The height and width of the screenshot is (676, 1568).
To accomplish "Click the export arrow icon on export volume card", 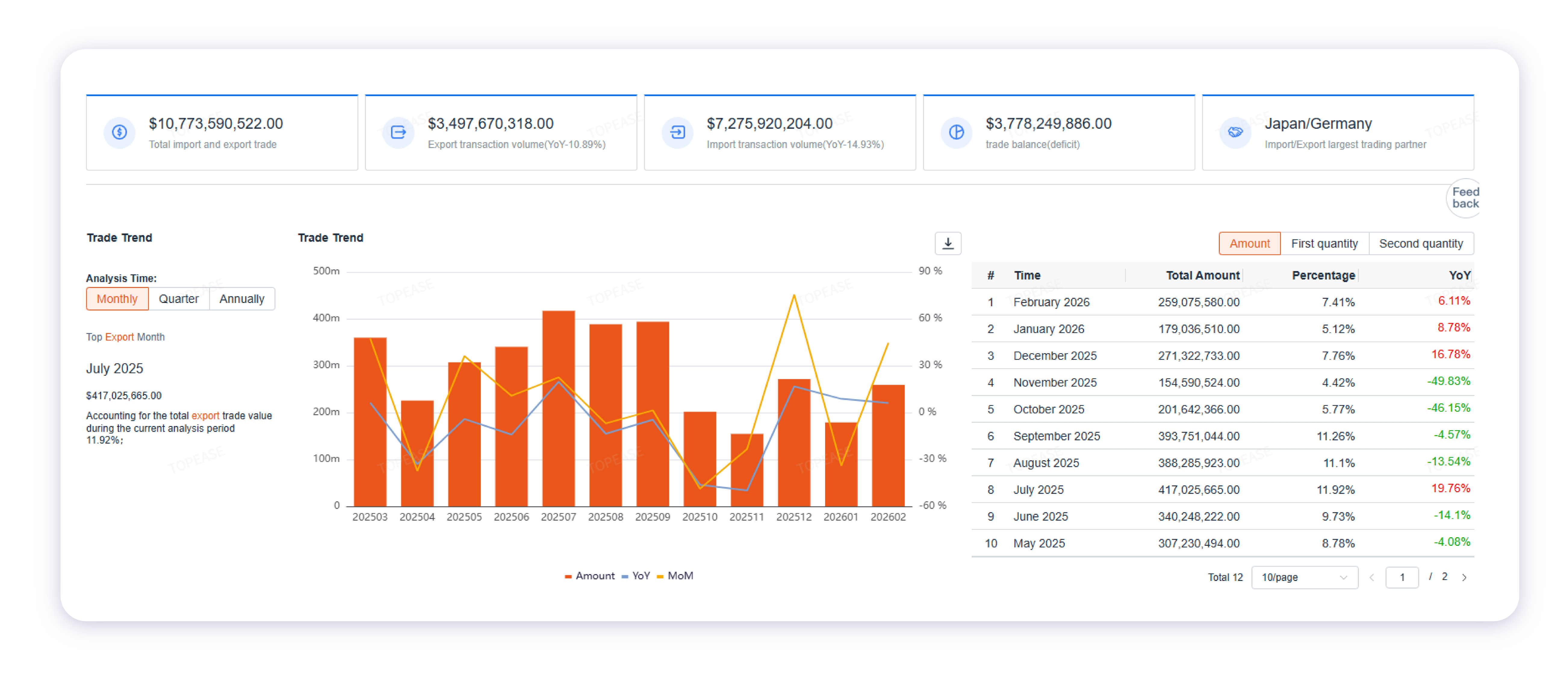I will [x=398, y=132].
